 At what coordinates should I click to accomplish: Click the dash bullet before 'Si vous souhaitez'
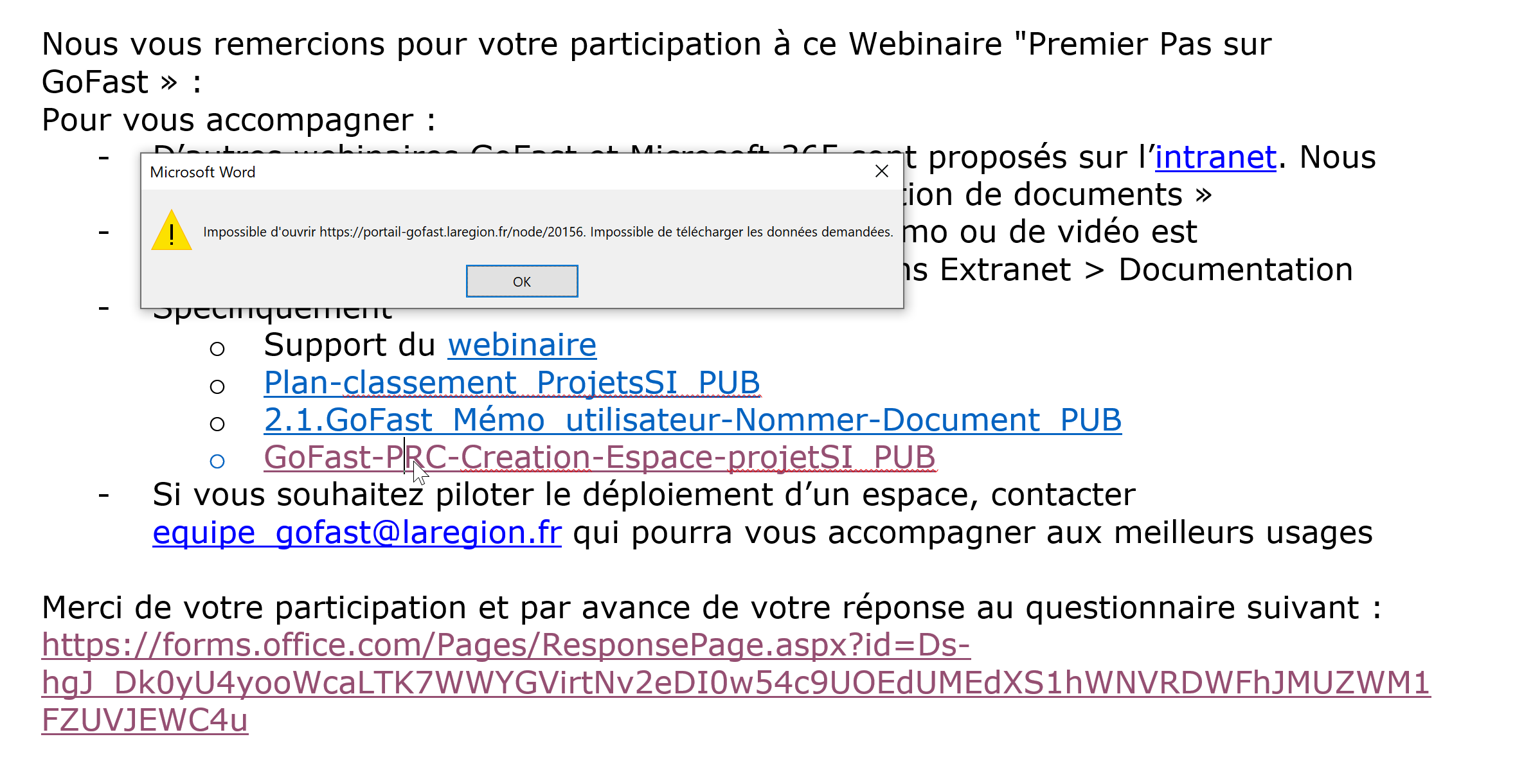point(103,495)
